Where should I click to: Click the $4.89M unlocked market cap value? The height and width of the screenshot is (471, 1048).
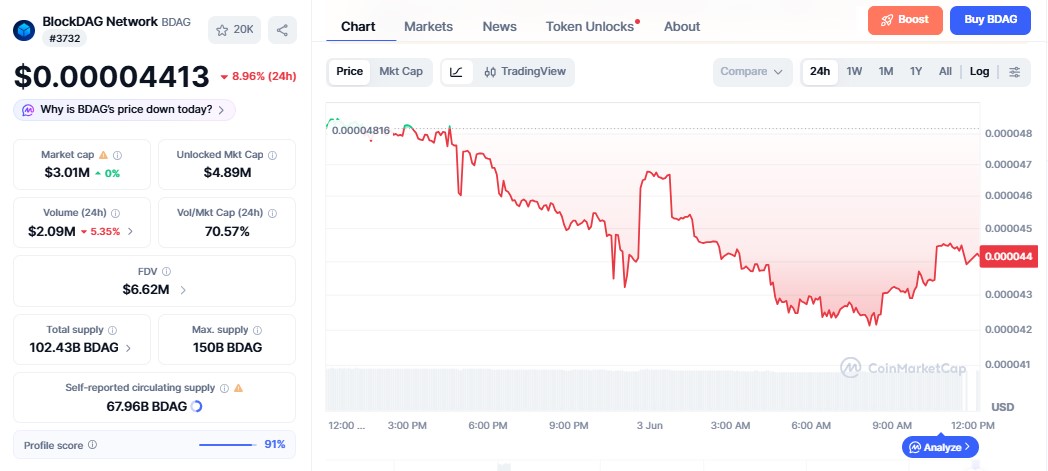click(x=227, y=173)
